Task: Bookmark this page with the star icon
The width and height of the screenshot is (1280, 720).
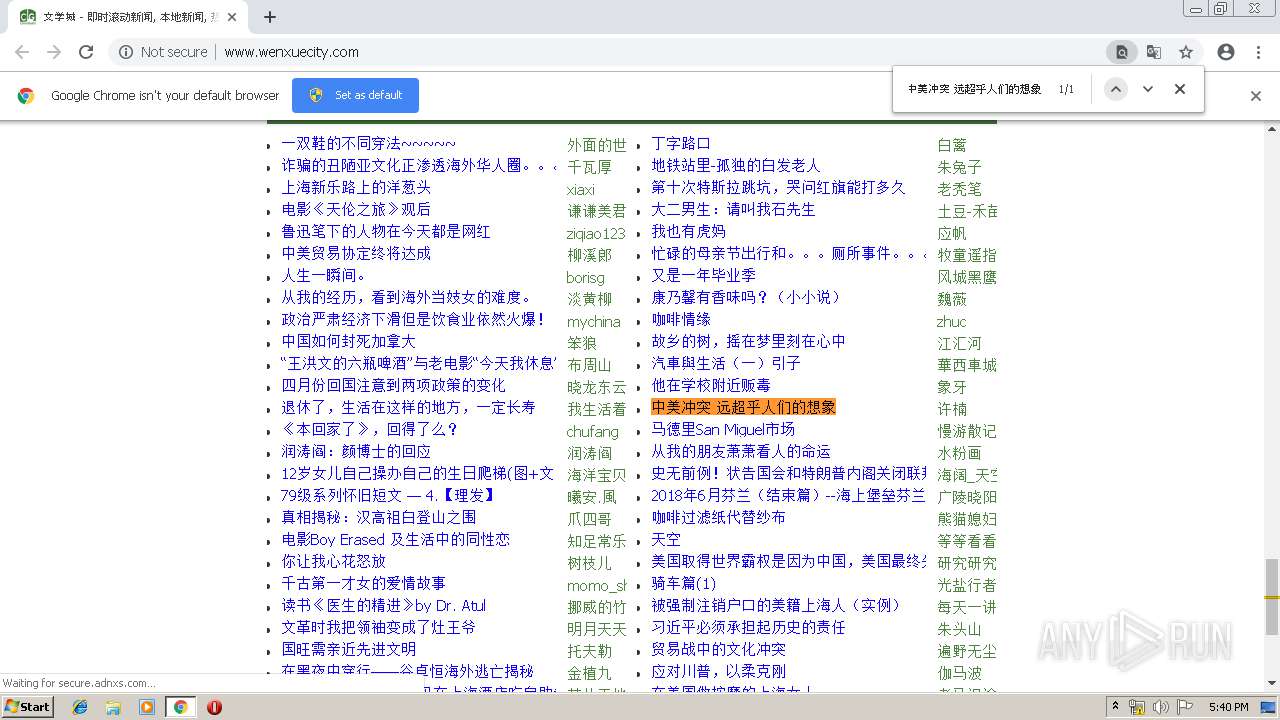Action: 1186,52
